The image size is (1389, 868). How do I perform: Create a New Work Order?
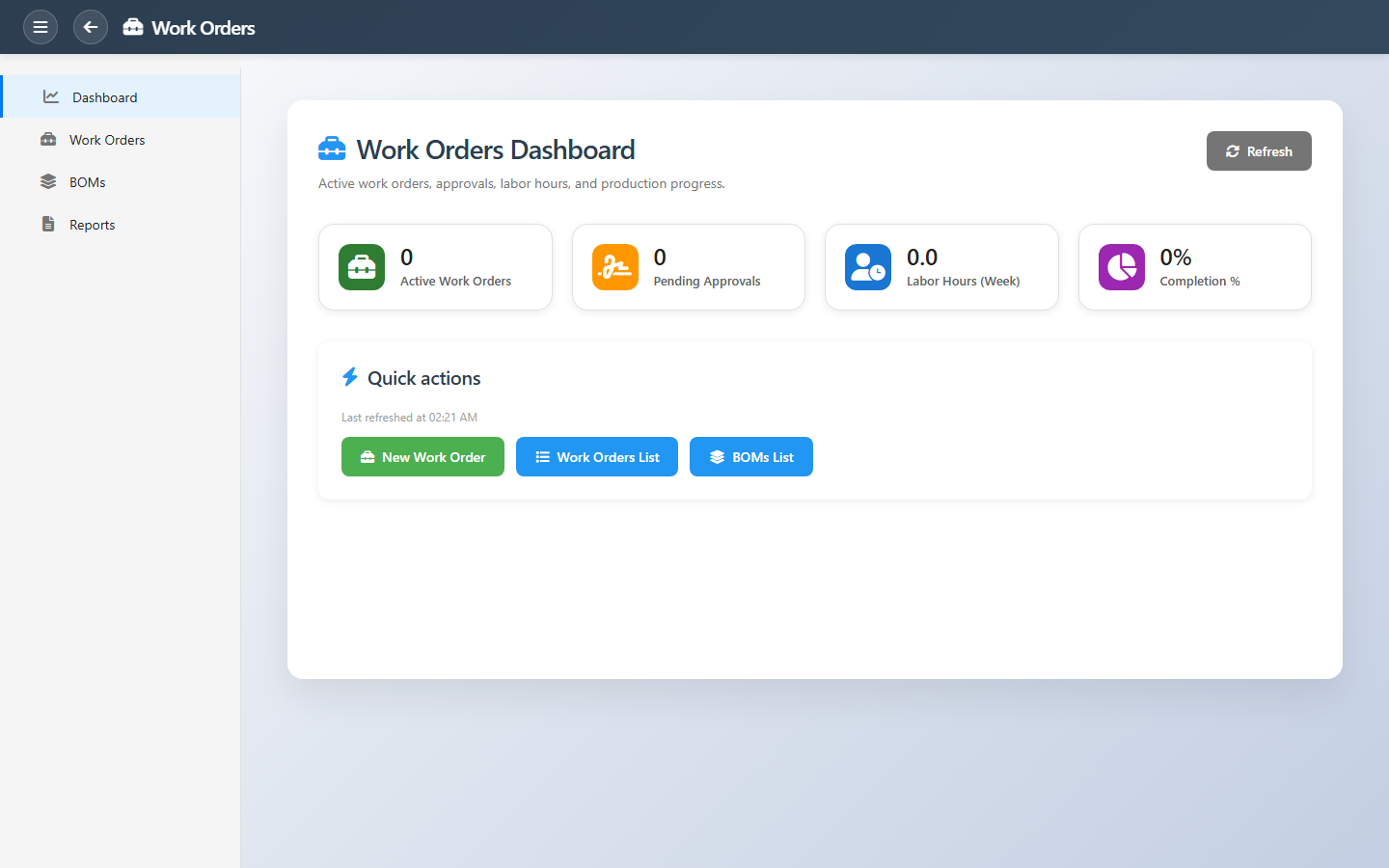coord(422,457)
